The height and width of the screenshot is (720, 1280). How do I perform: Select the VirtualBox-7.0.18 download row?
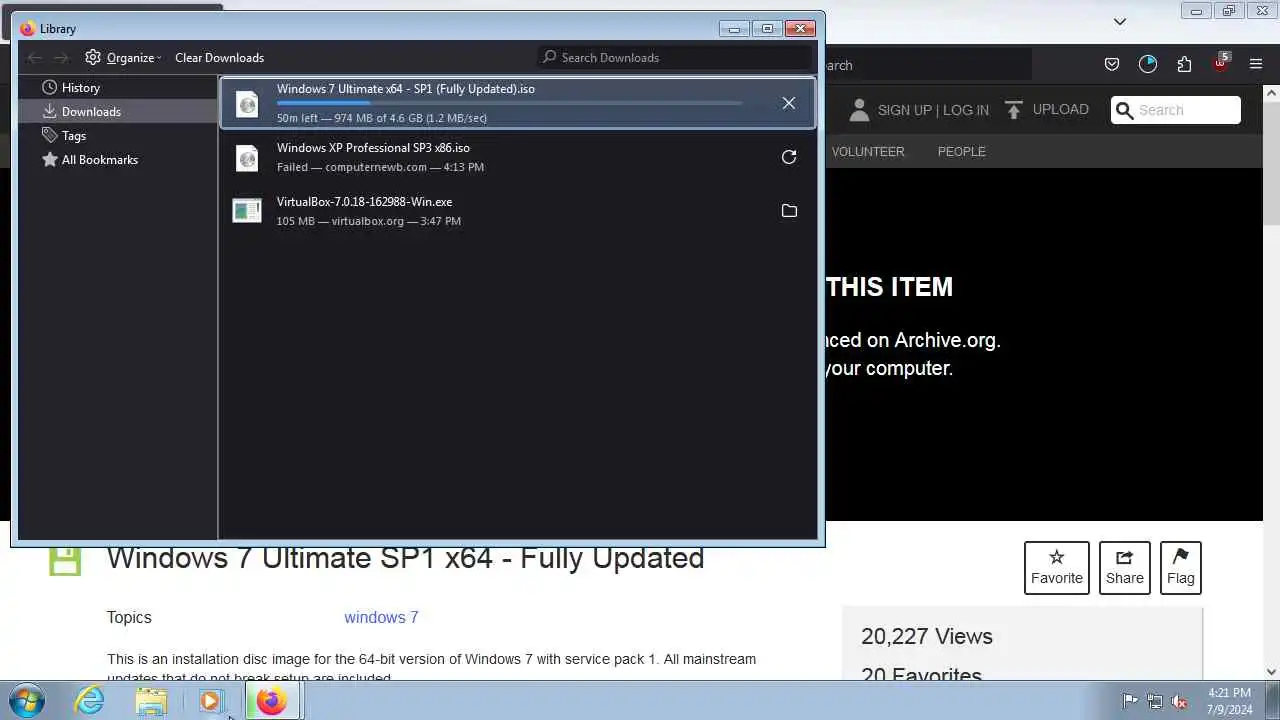(x=518, y=211)
